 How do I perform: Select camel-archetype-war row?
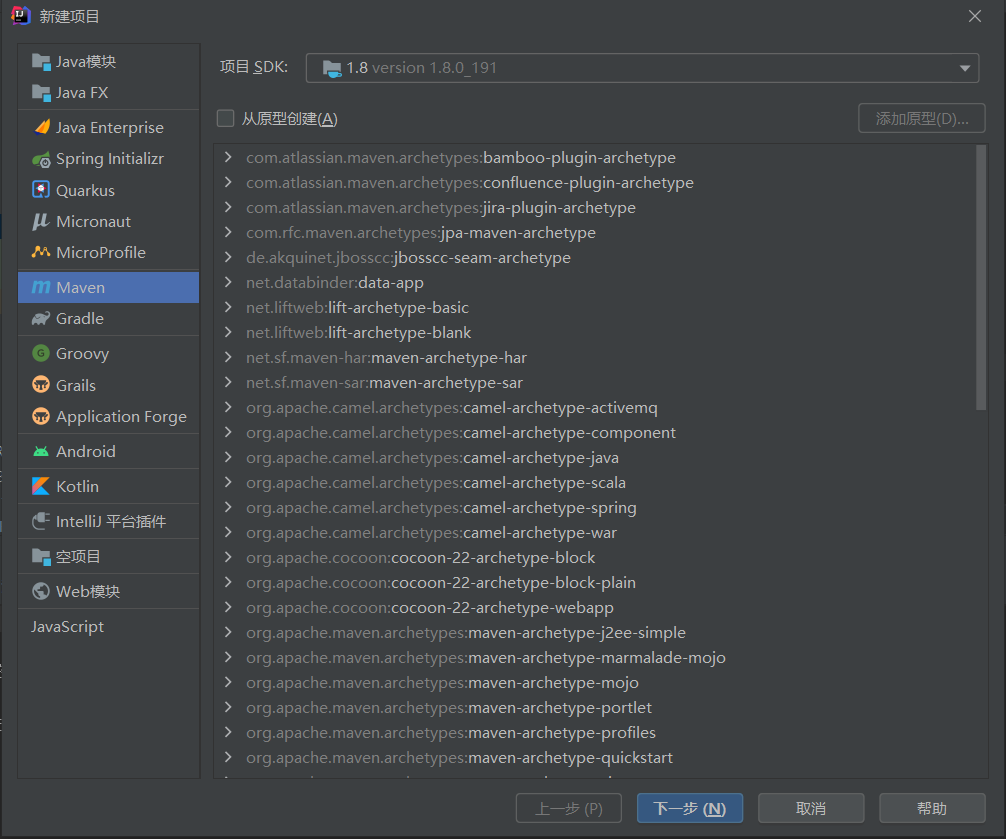594,532
